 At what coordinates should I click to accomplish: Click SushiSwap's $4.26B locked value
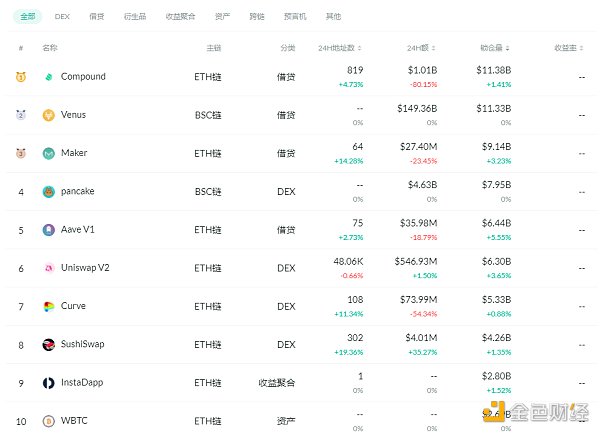click(496, 338)
